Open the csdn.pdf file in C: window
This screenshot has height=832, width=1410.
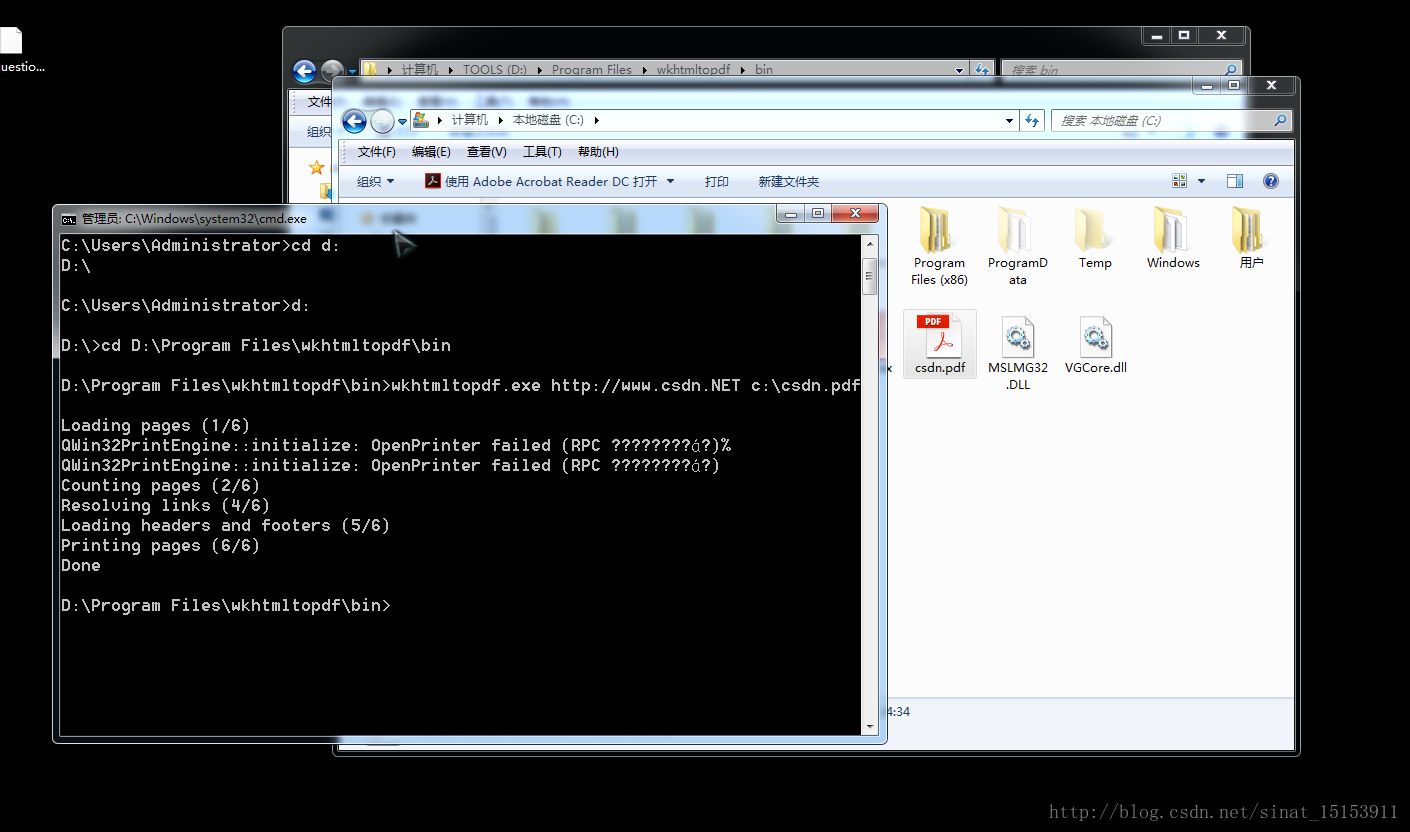[x=939, y=344]
